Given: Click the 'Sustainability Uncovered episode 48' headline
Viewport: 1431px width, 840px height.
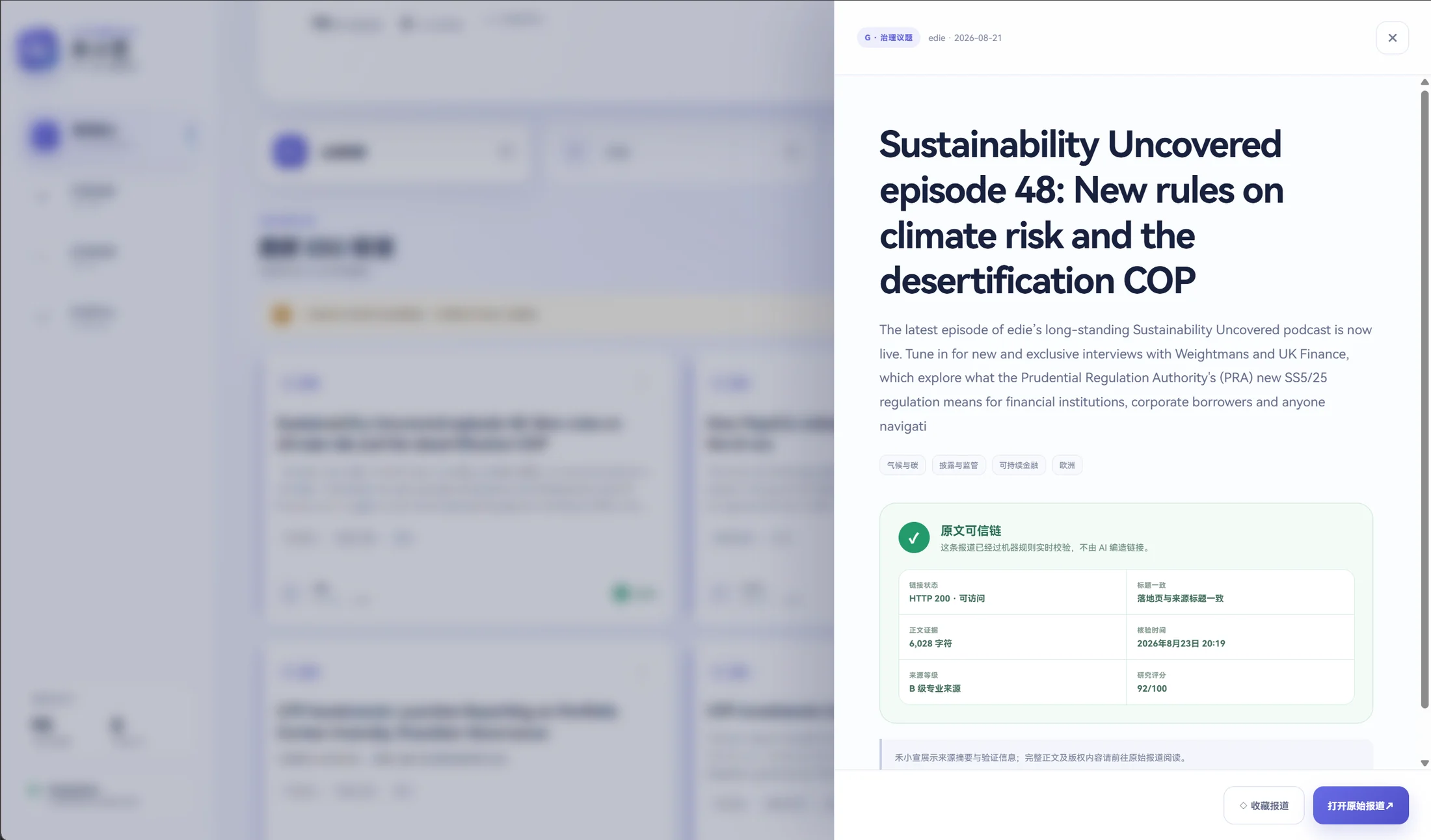Looking at the screenshot, I should pos(1081,212).
